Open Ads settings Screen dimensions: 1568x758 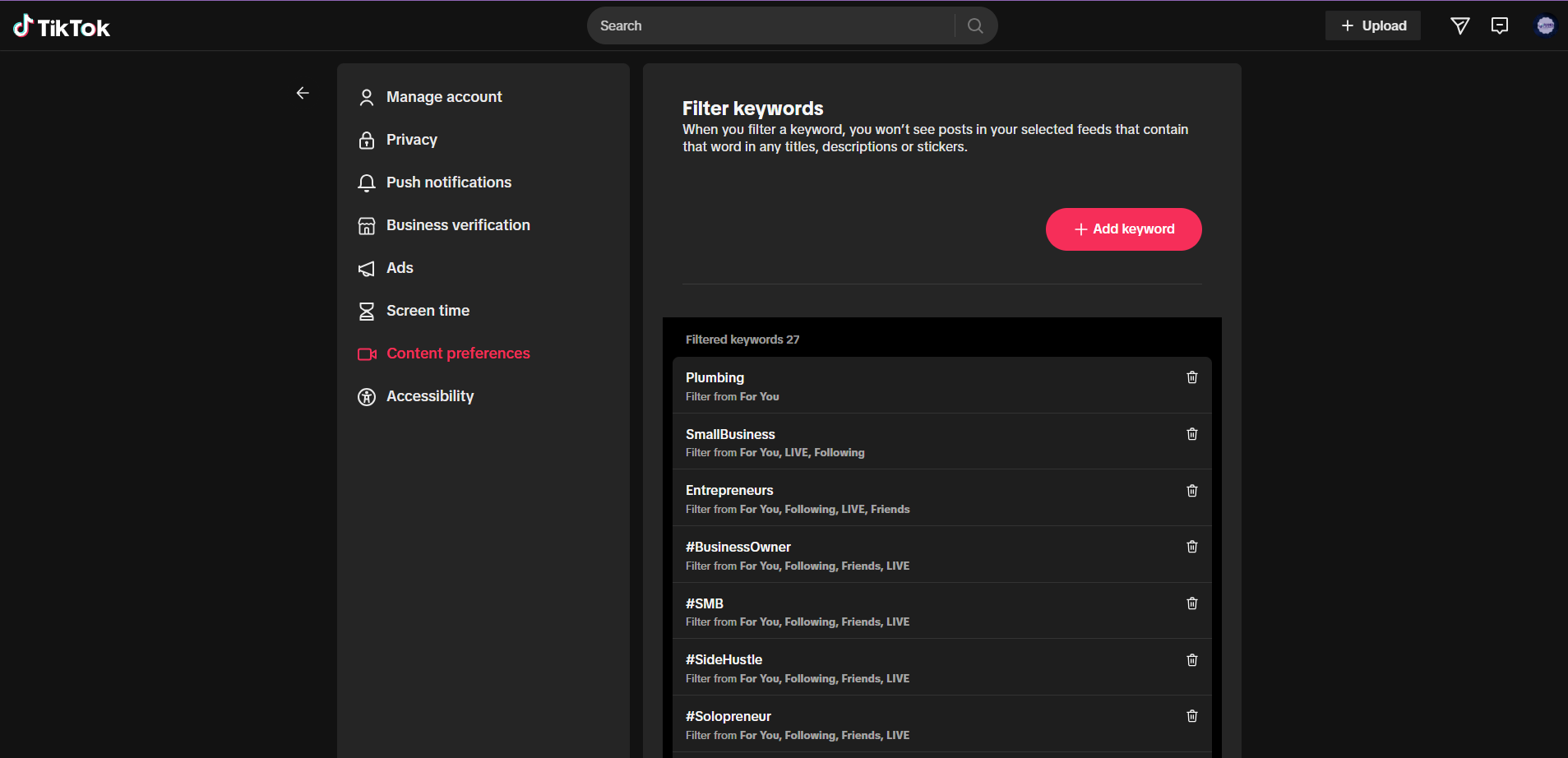coord(400,268)
